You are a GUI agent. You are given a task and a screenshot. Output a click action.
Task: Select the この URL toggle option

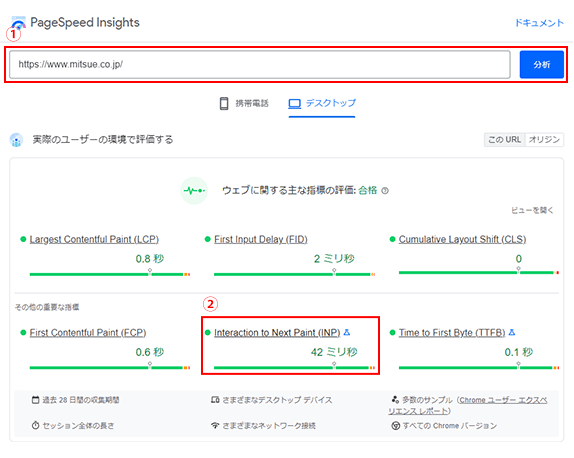coord(504,139)
